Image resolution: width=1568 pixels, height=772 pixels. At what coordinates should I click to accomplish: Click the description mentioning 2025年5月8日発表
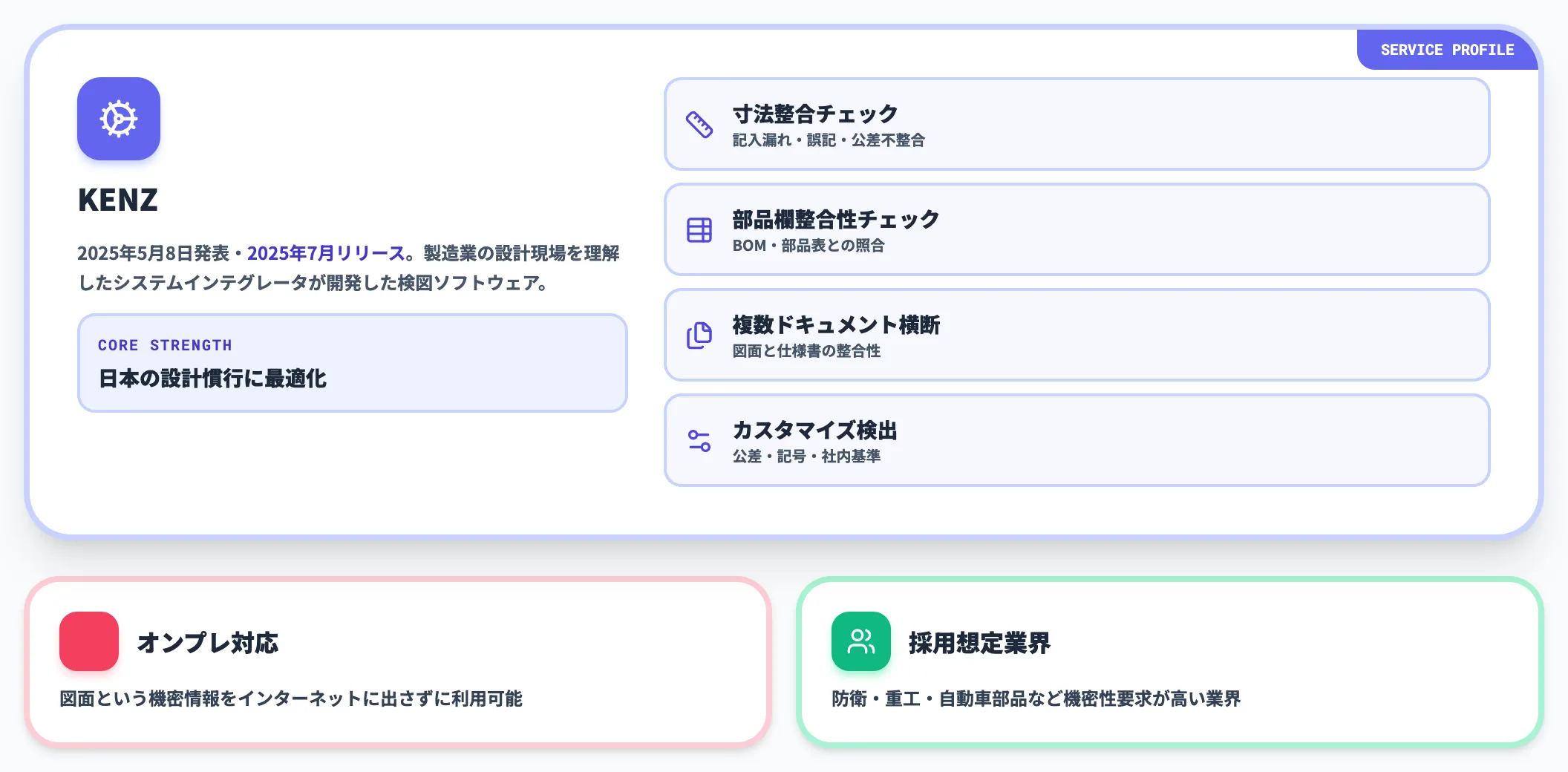click(x=349, y=268)
